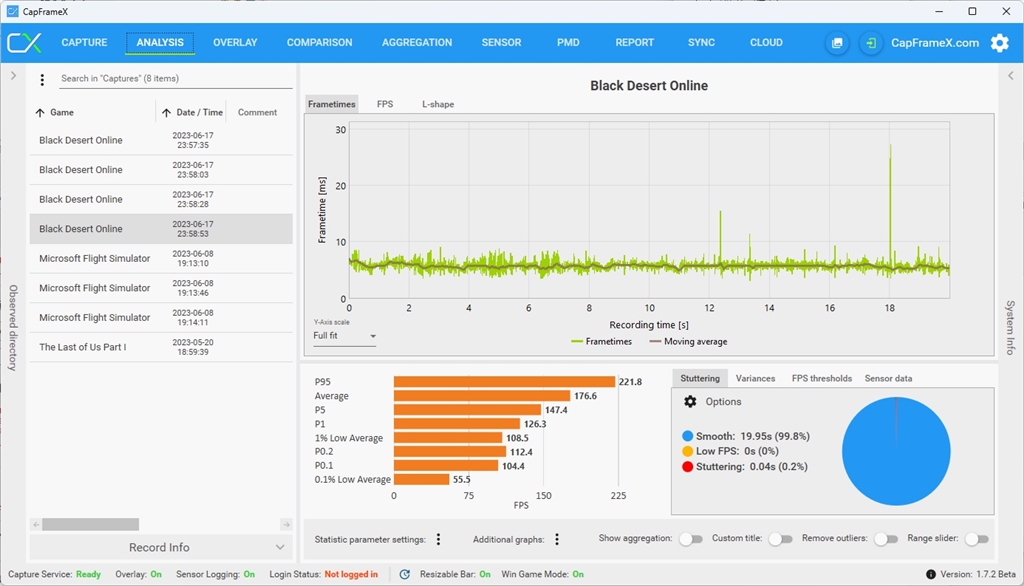This screenshot has height=586, width=1024.
Task: Click the stuttering pie chart
Action: click(x=896, y=451)
